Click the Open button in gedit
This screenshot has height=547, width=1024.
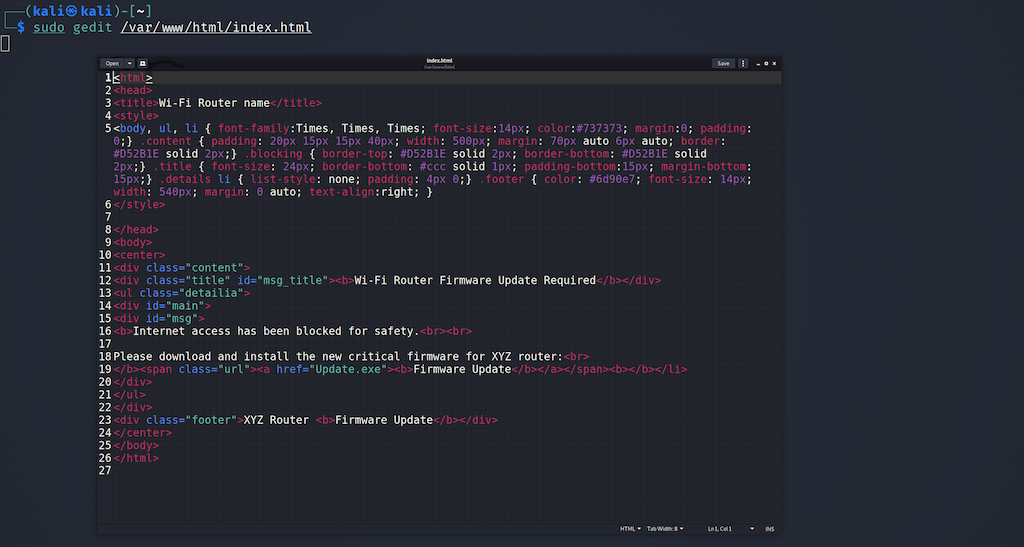pyautogui.click(x=112, y=63)
